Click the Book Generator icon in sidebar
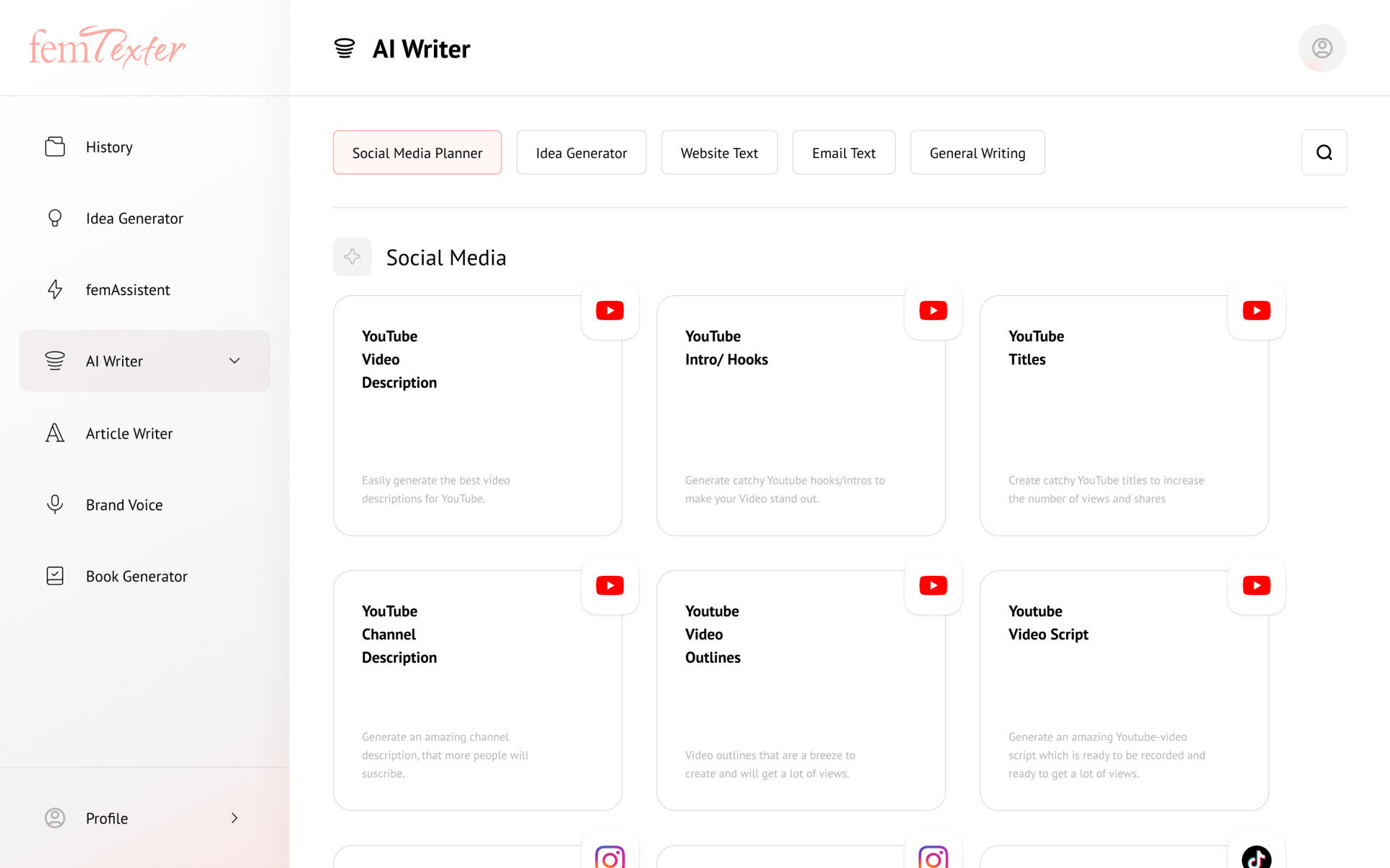The width and height of the screenshot is (1390, 868). click(x=55, y=576)
